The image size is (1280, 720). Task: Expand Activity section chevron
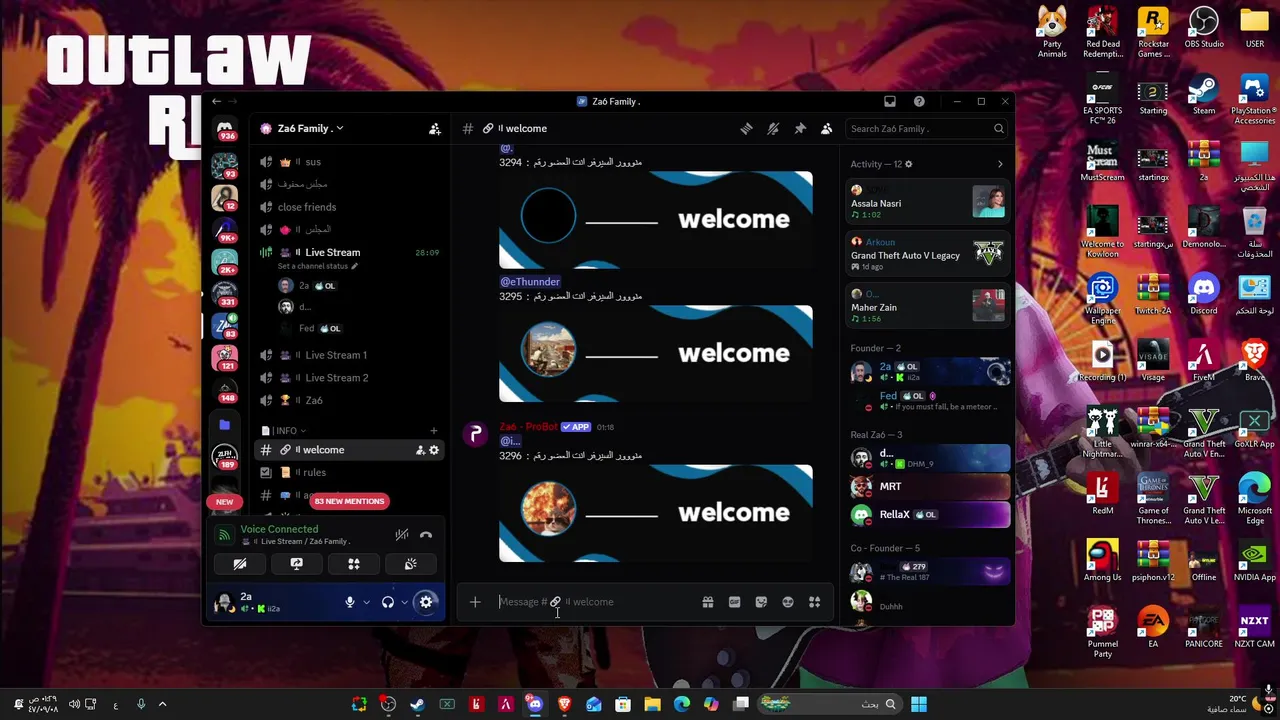1000,164
